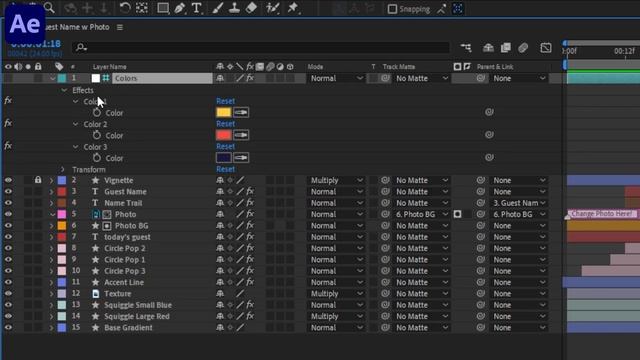This screenshot has width=640, height=360.
Task: Open the Name Trail parent dropdown
Action: pyautogui.click(x=519, y=203)
